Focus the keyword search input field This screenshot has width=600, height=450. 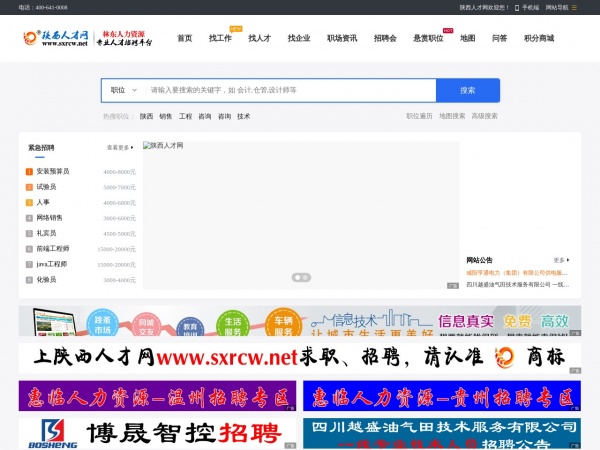[x=290, y=90]
